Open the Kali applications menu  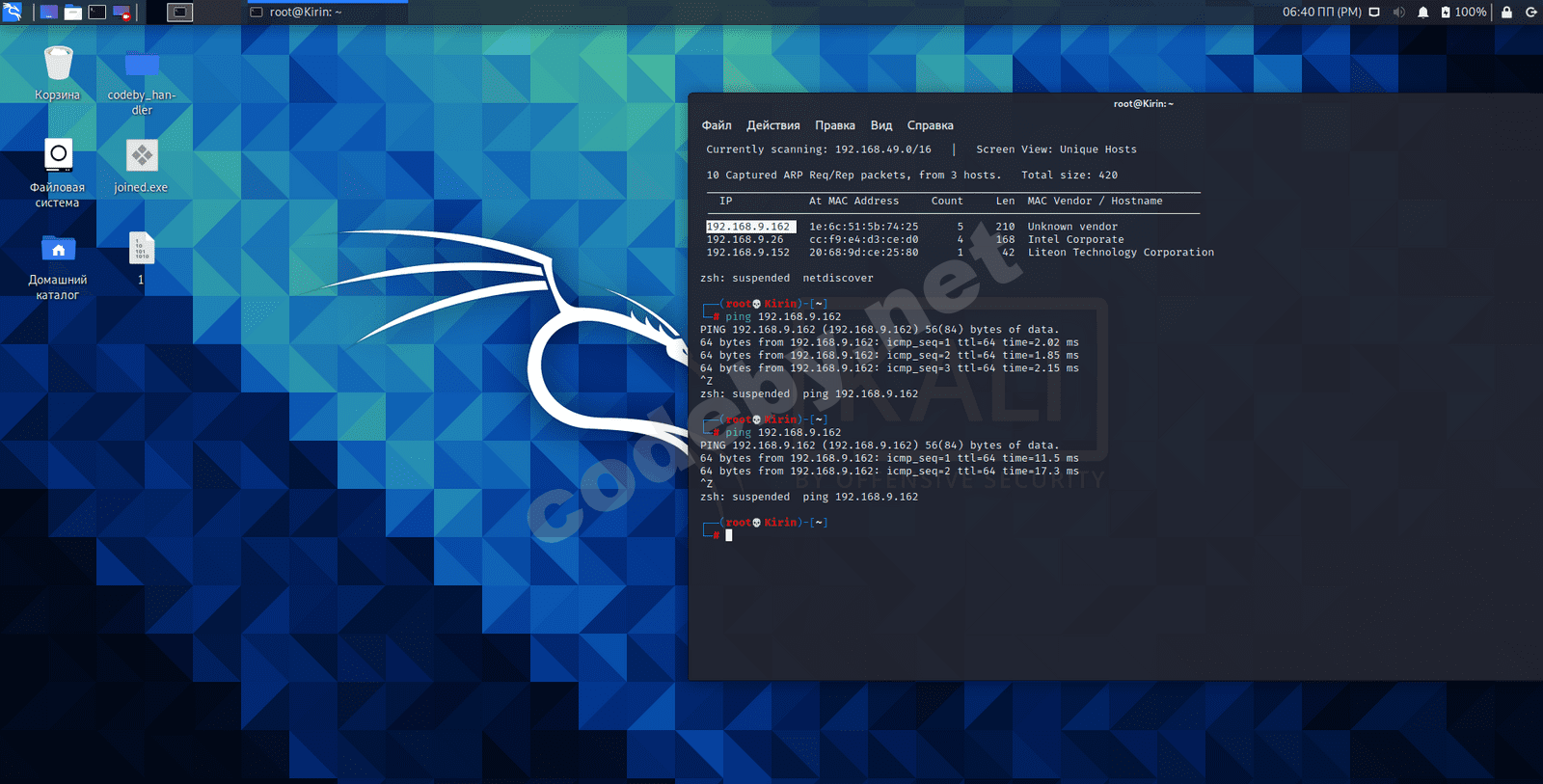click(x=13, y=12)
